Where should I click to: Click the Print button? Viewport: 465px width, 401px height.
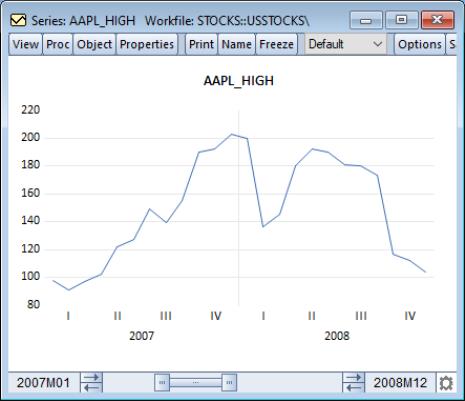pos(201,44)
